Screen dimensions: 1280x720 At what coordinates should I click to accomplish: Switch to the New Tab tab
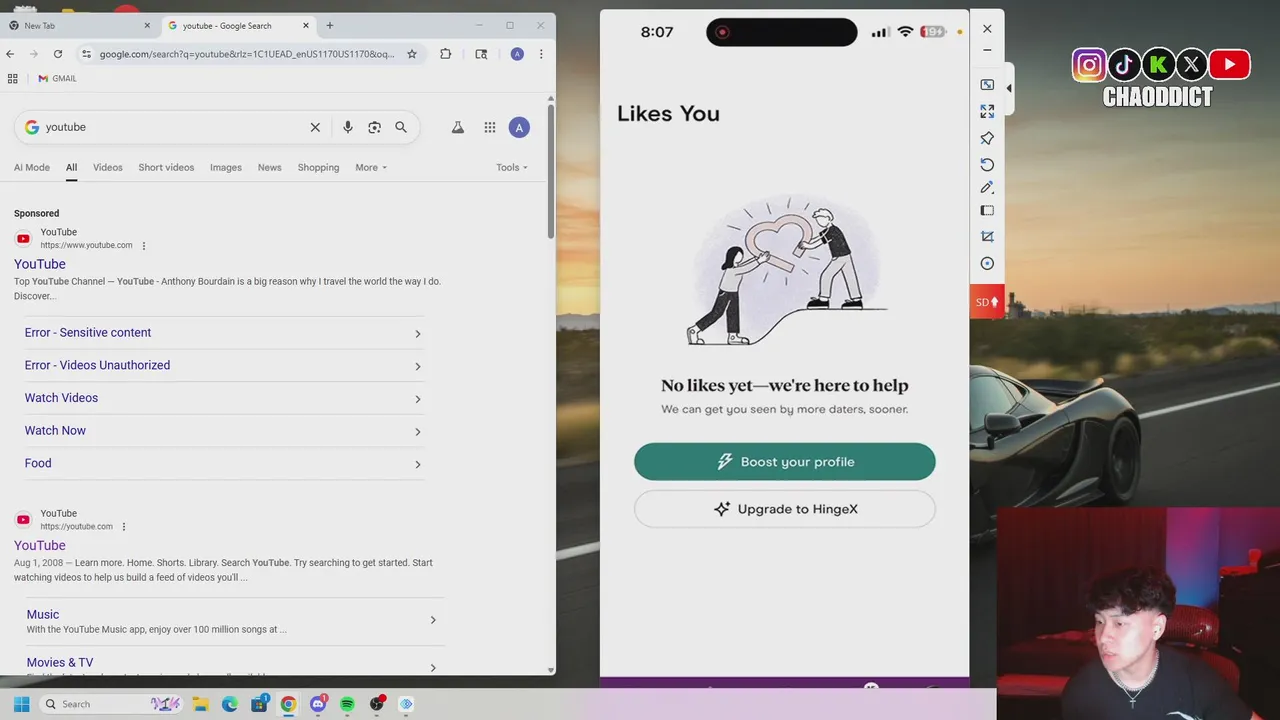tap(78, 25)
